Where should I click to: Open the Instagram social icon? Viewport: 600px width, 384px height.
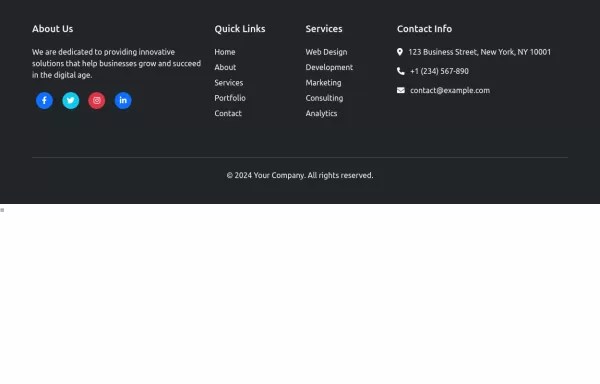(97, 101)
